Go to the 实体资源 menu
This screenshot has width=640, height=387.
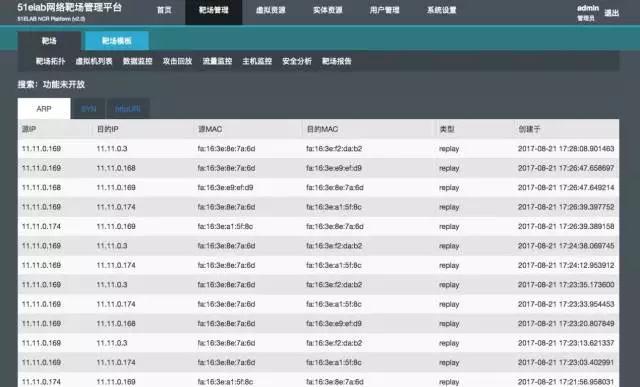328,10
